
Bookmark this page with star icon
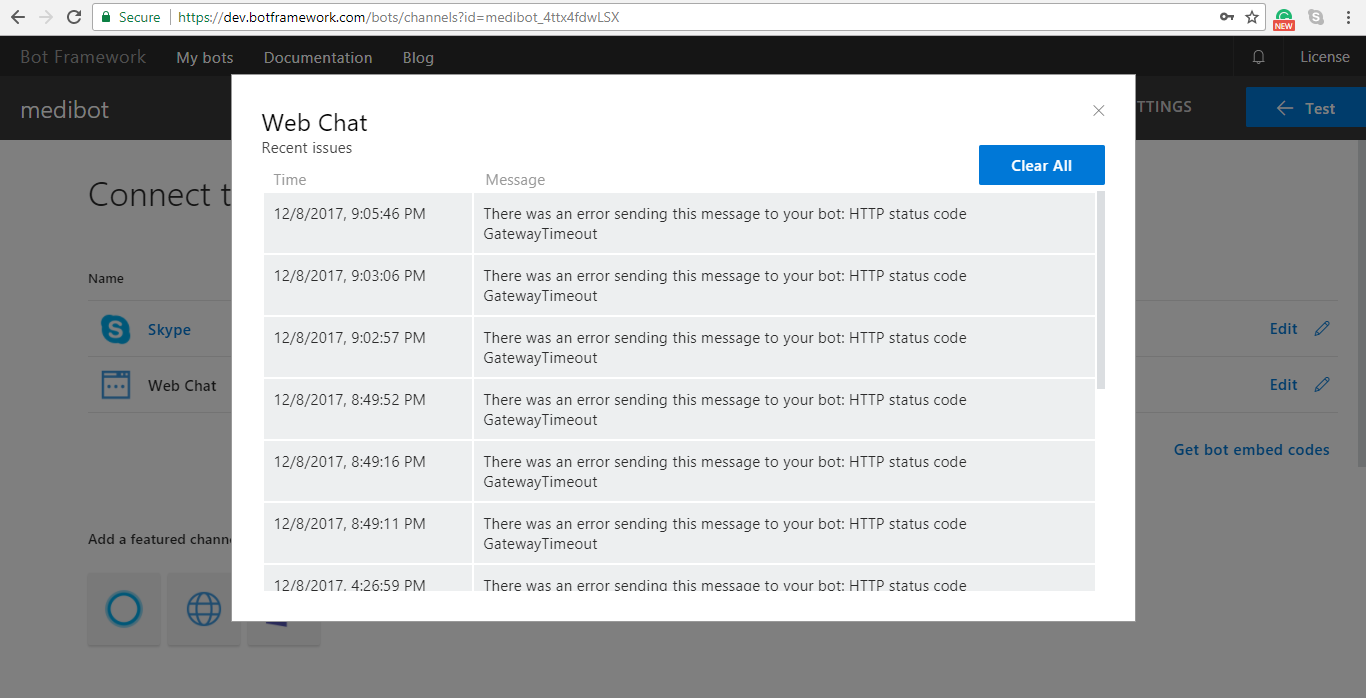(1252, 17)
